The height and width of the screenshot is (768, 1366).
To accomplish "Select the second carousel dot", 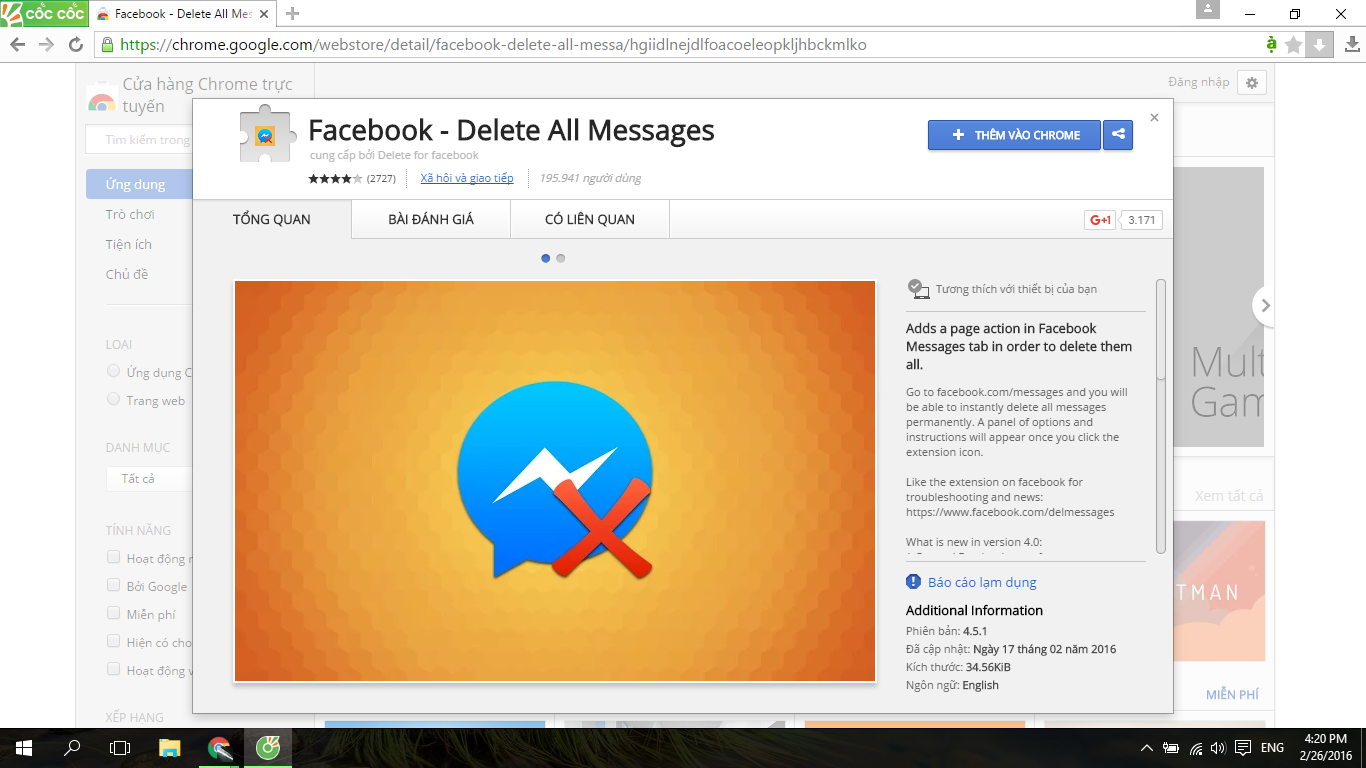I will point(561,258).
